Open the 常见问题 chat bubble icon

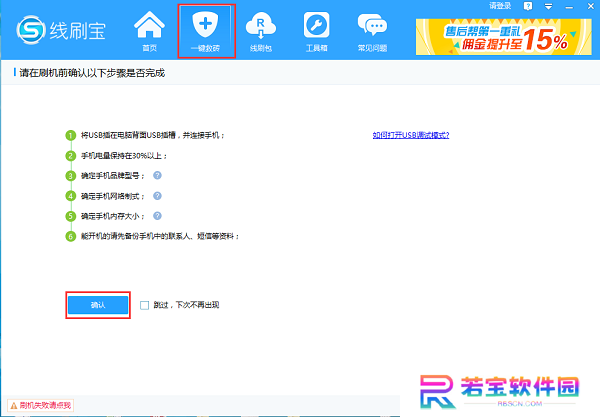pos(372,32)
